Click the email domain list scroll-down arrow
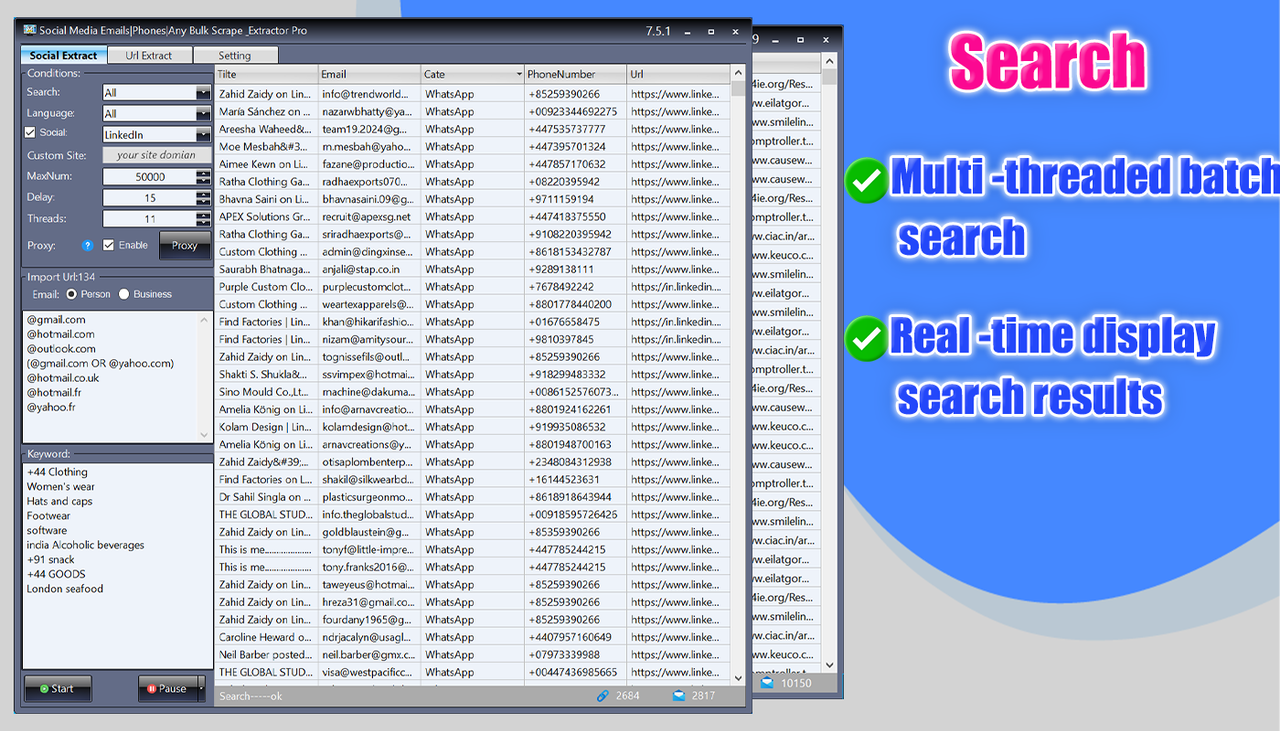The height and width of the screenshot is (731, 1280). pyautogui.click(x=205, y=436)
